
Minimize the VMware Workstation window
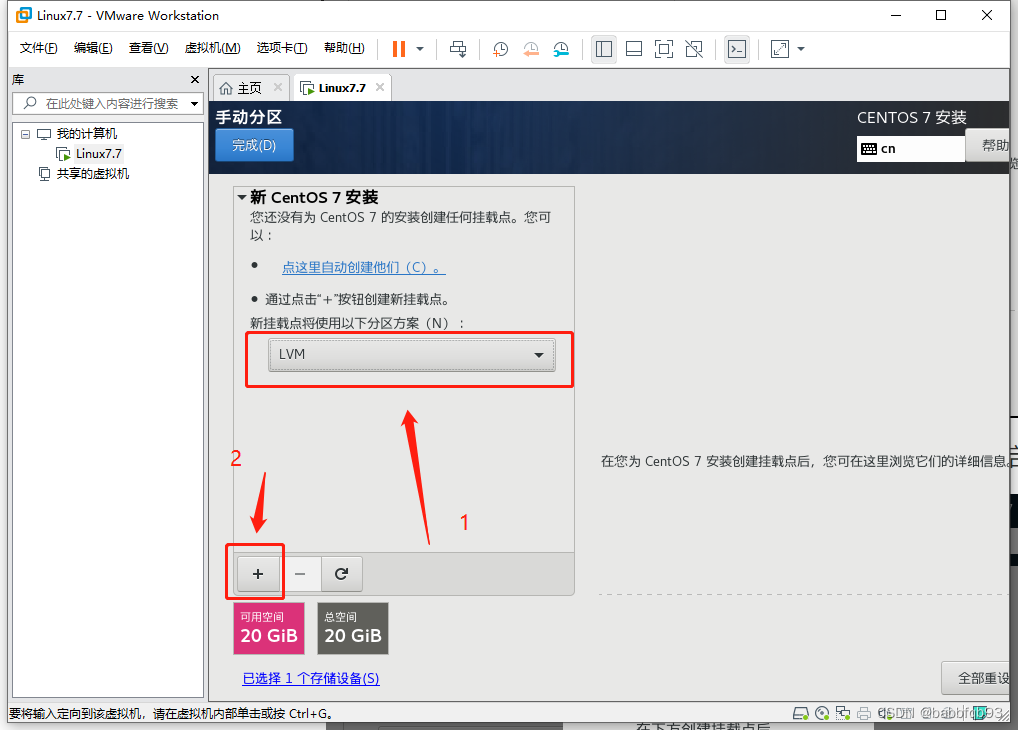896,15
